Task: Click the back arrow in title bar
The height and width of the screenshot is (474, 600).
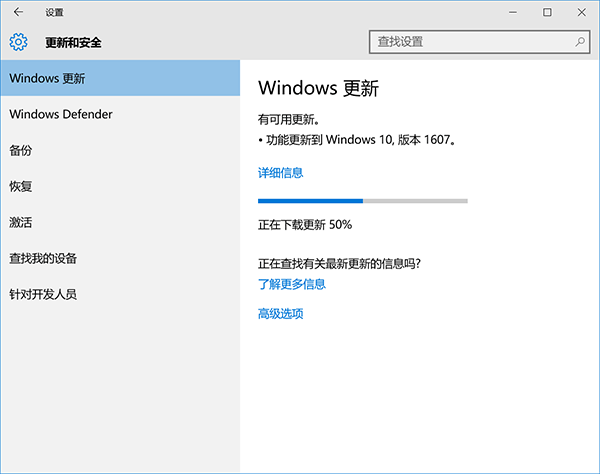Action: tap(18, 12)
